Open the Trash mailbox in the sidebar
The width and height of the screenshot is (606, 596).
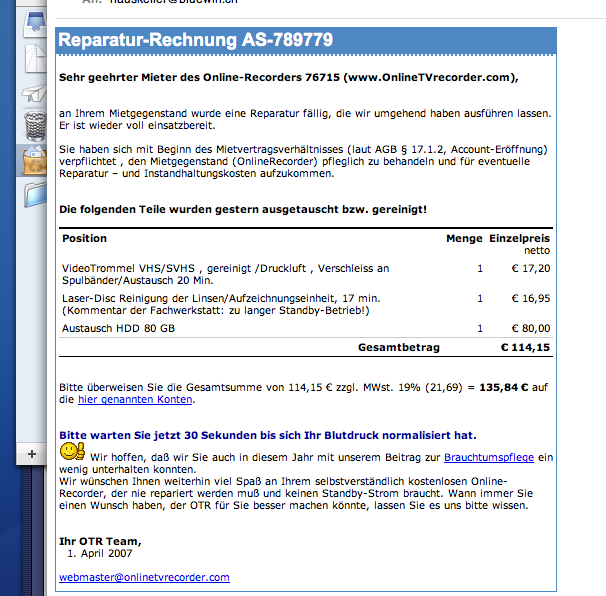coord(34,126)
